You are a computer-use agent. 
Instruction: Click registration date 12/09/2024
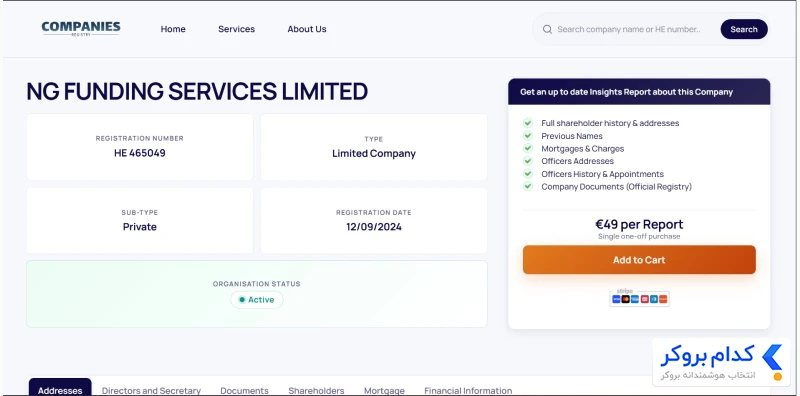point(374,227)
